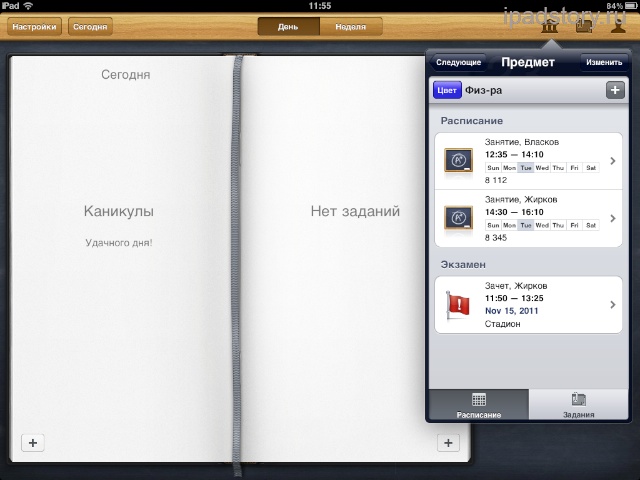Tap the blackboard icon of the Власков class
The image size is (640, 480).
click(x=458, y=160)
